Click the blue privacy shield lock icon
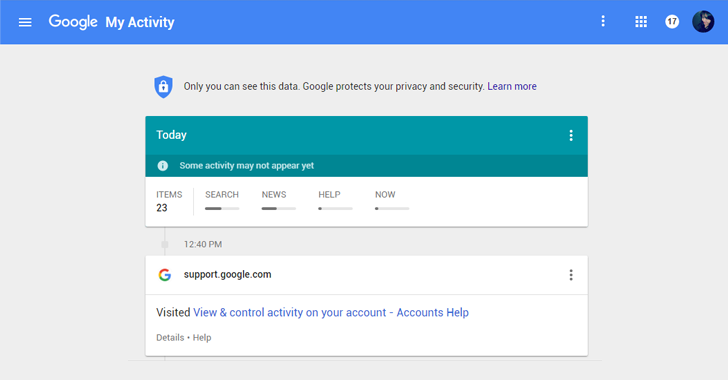This screenshot has width=728, height=380. tap(163, 86)
